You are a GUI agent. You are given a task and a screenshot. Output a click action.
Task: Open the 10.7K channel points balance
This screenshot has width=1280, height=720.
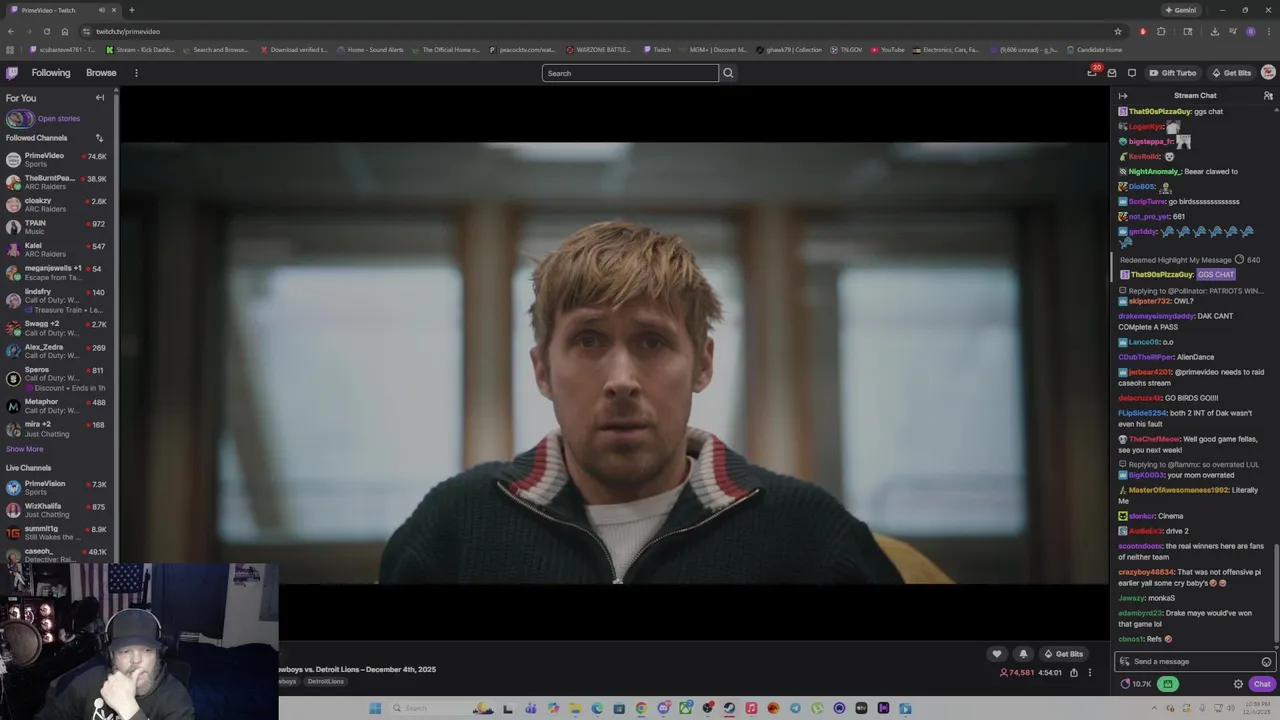tap(1137, 684)
